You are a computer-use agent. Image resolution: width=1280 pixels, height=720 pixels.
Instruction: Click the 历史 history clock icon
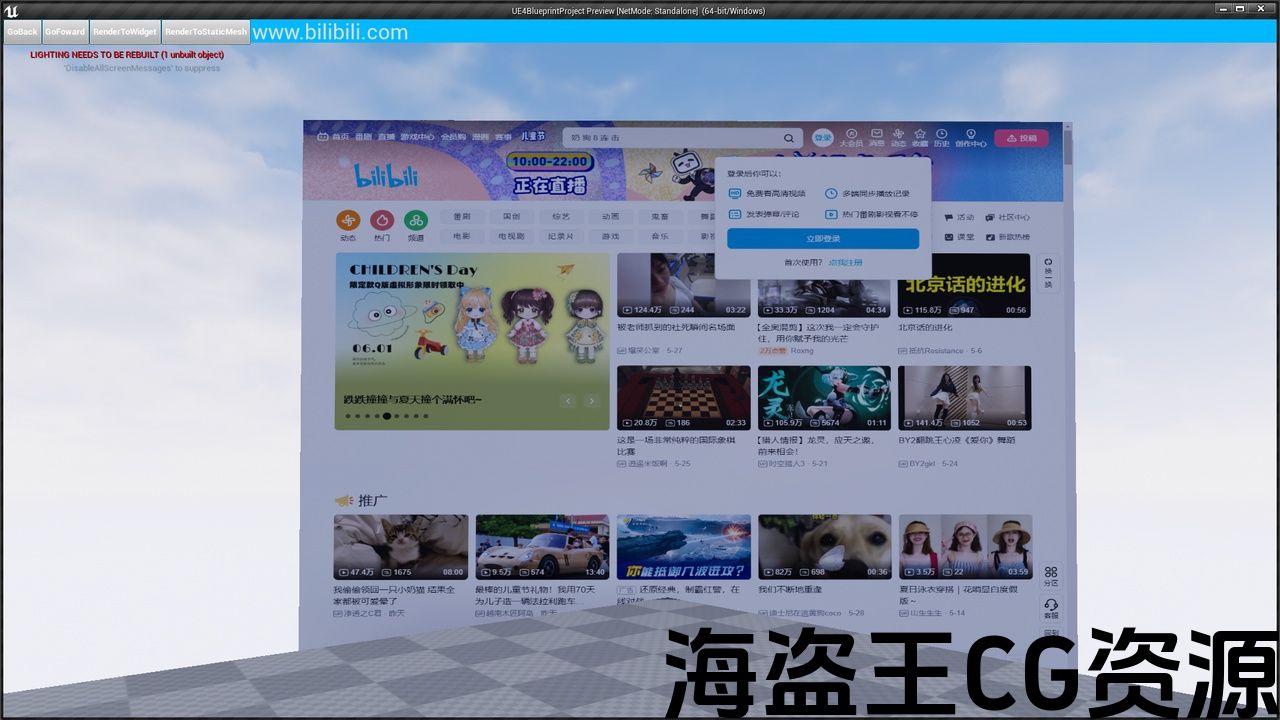click(942, 137)
